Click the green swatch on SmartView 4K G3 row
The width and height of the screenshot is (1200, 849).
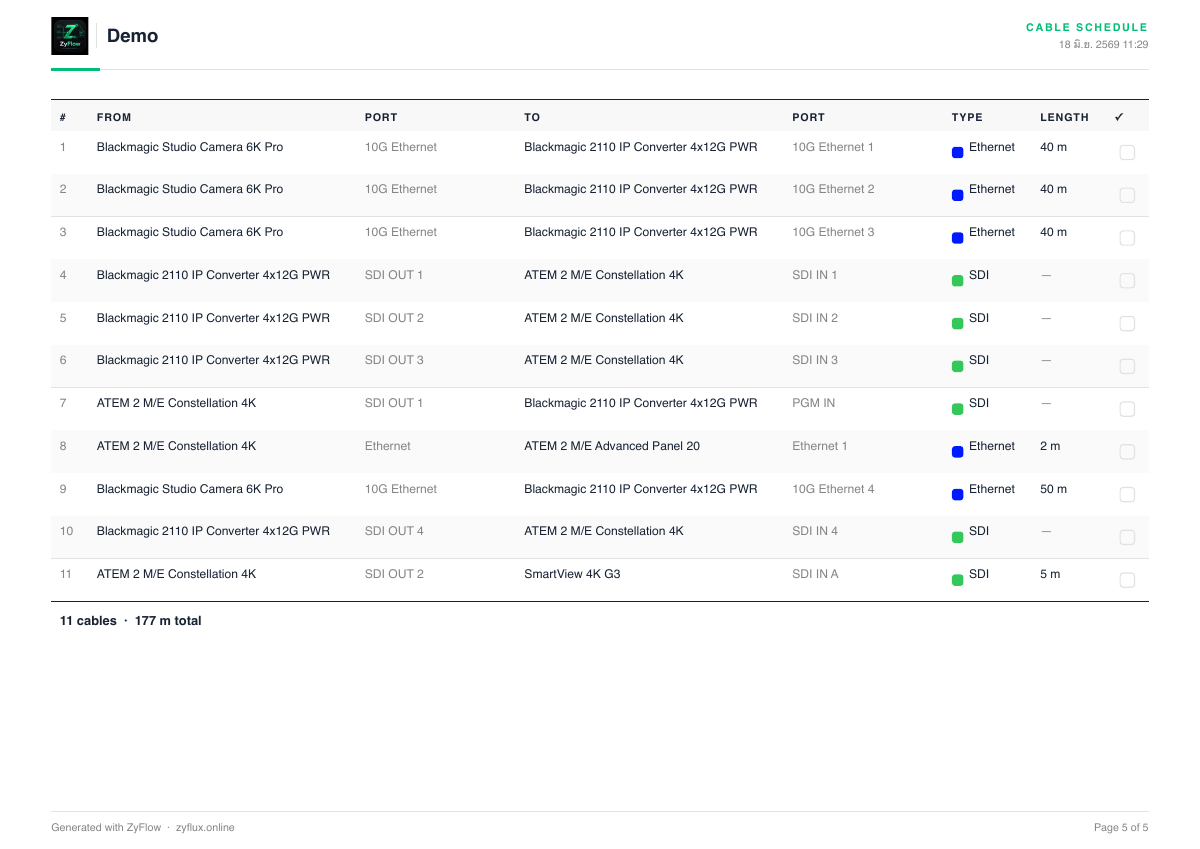click(958, 580)
